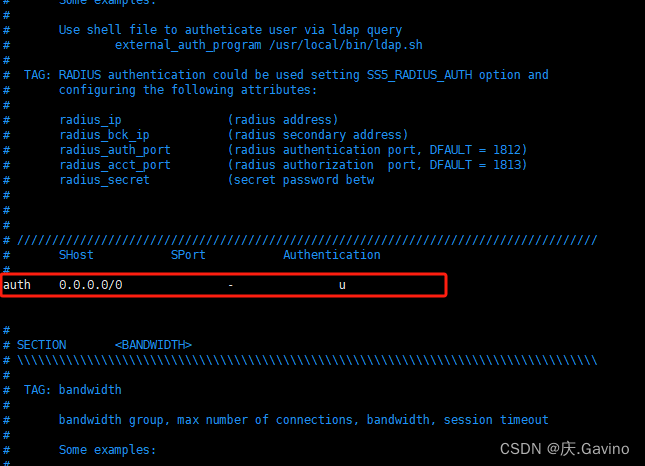
Task: Click the 'auth' keyword in the highlighted line
Action: [x=17, y=285]
